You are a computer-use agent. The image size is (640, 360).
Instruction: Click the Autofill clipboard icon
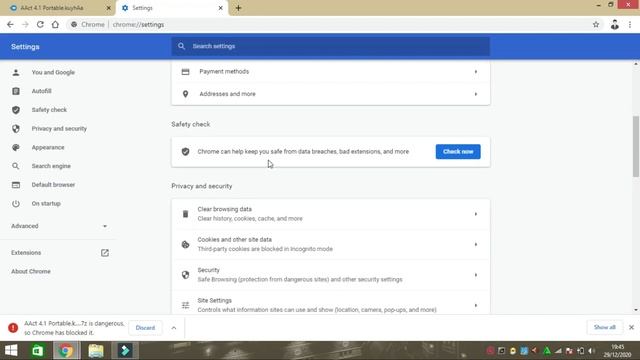16,91
